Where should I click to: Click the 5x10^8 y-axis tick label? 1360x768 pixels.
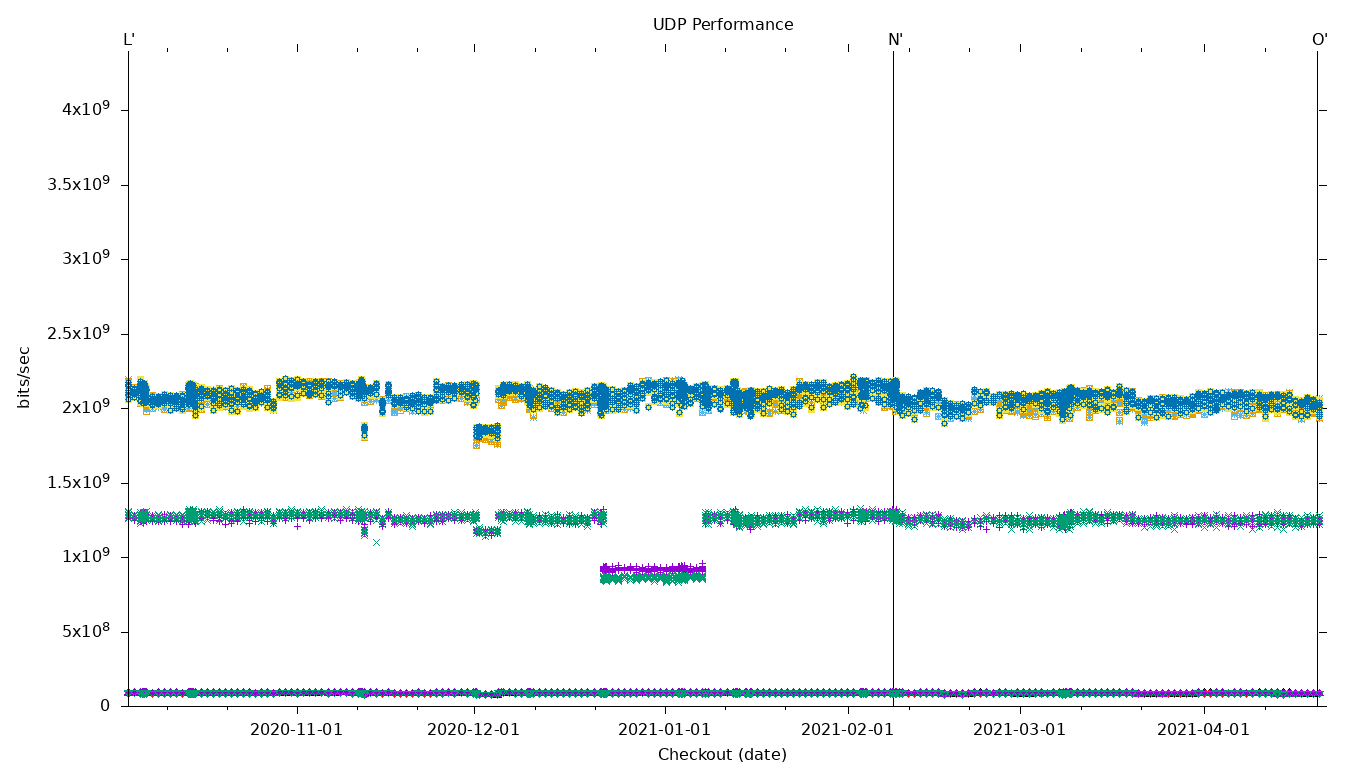pyautogui.click(x=87, y=630)
